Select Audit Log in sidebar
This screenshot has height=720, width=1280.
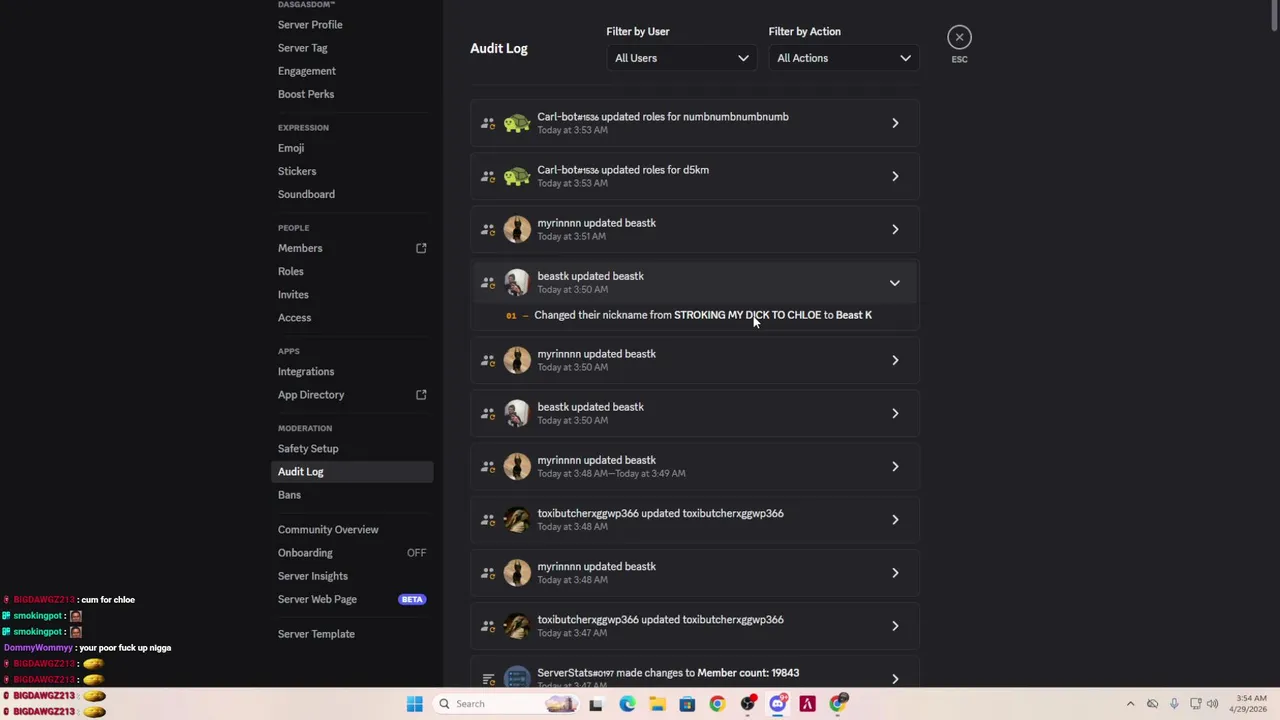(352, 471)
